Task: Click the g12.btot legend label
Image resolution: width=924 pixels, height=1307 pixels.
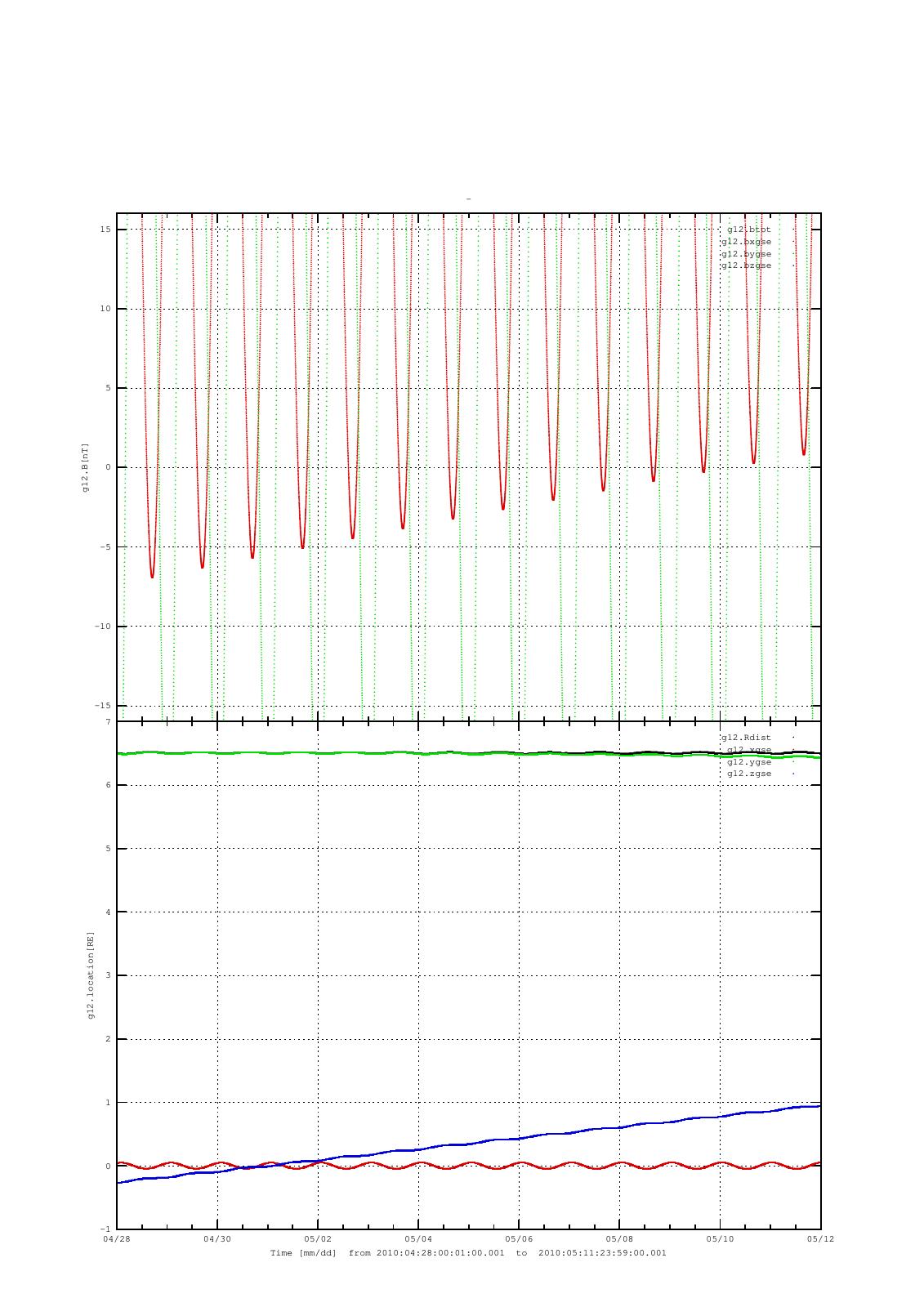Action: click(748, 230)
